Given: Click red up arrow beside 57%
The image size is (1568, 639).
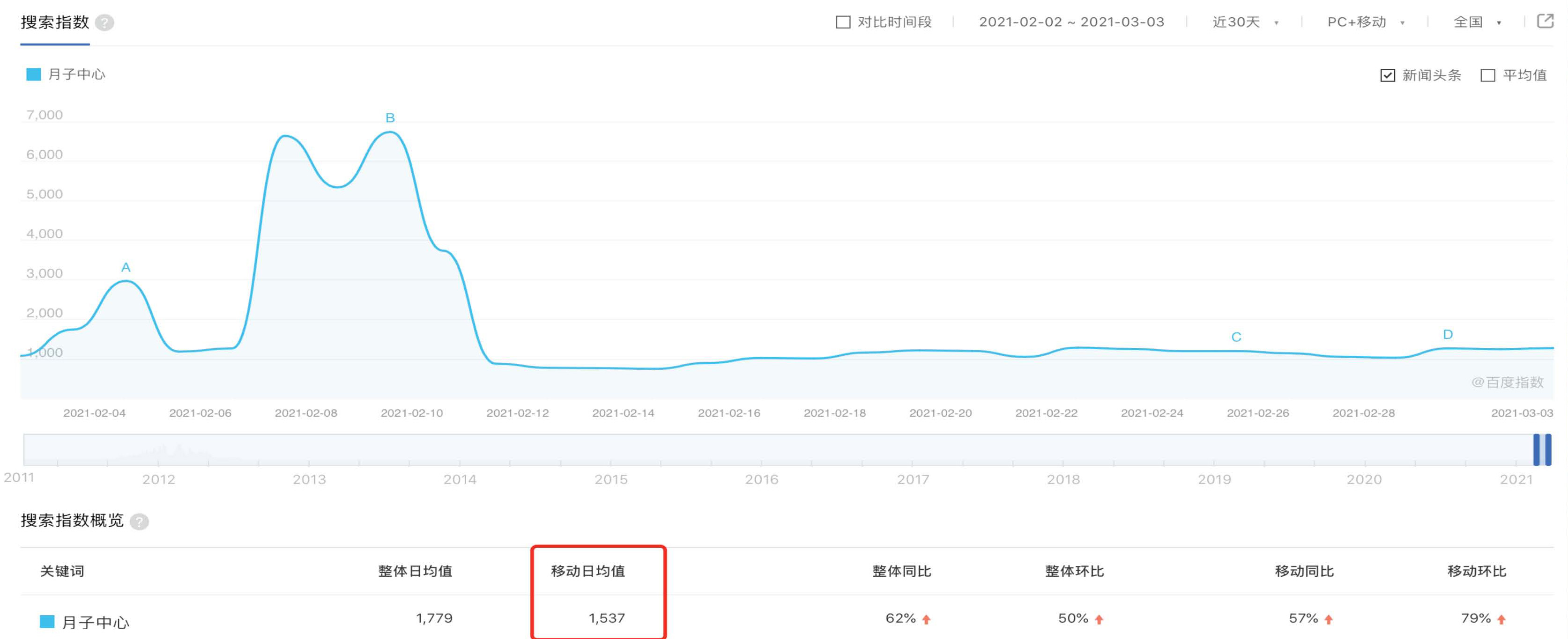Looking at the screenshot, I should coord(1329,619).
